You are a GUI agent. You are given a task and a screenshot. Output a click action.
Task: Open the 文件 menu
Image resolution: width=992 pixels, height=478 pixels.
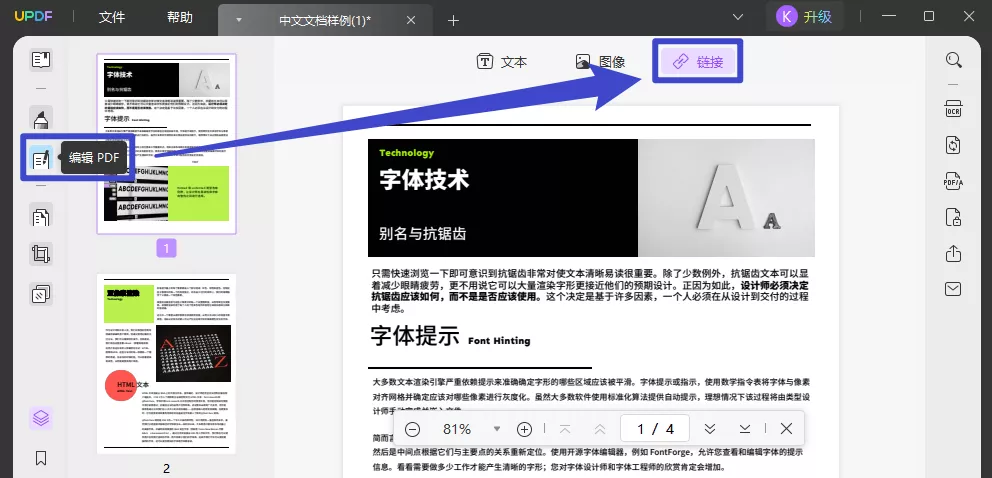coord(112,18)
